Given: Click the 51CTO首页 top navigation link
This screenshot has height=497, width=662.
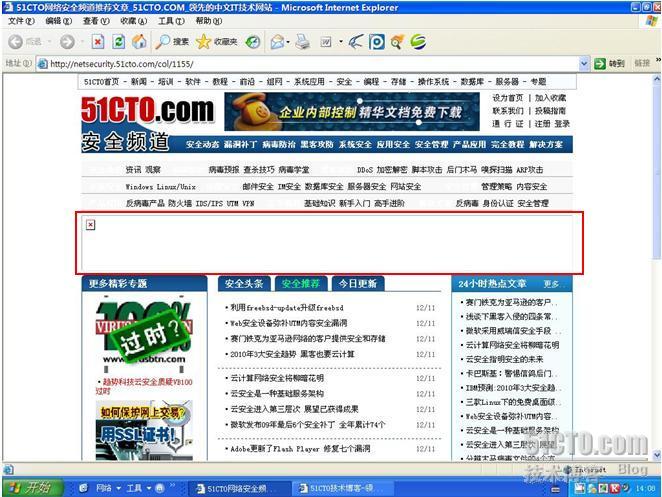Looking at the screenshot, I should pos(101,81).
